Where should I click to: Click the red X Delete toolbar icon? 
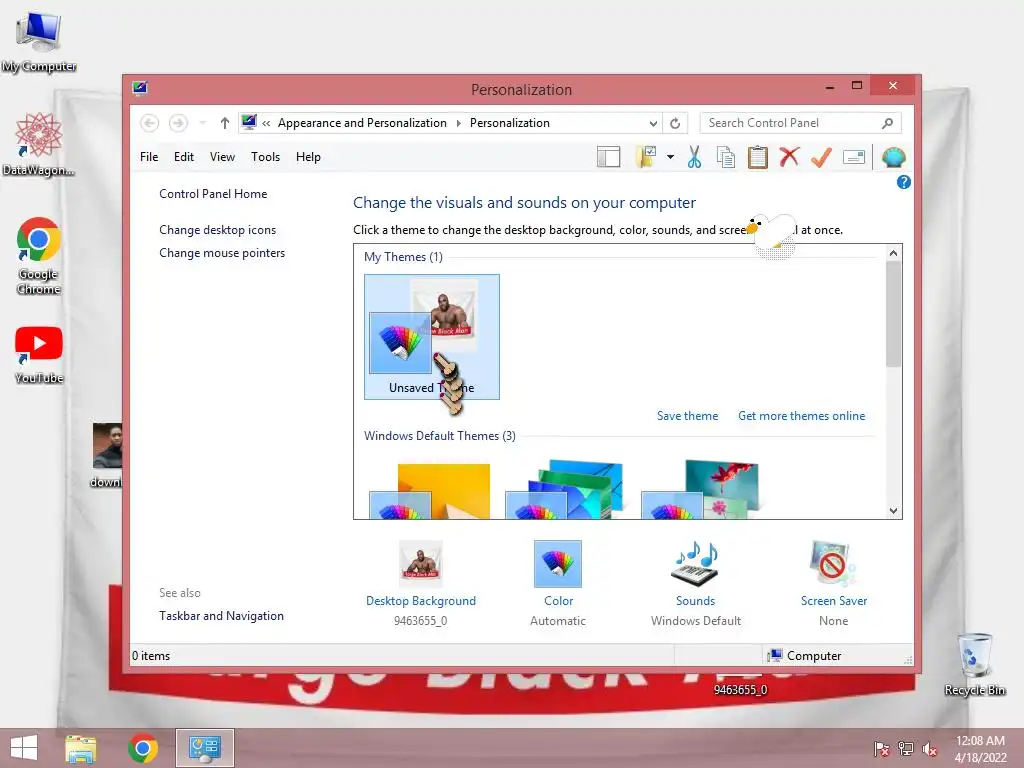point(790,157)
